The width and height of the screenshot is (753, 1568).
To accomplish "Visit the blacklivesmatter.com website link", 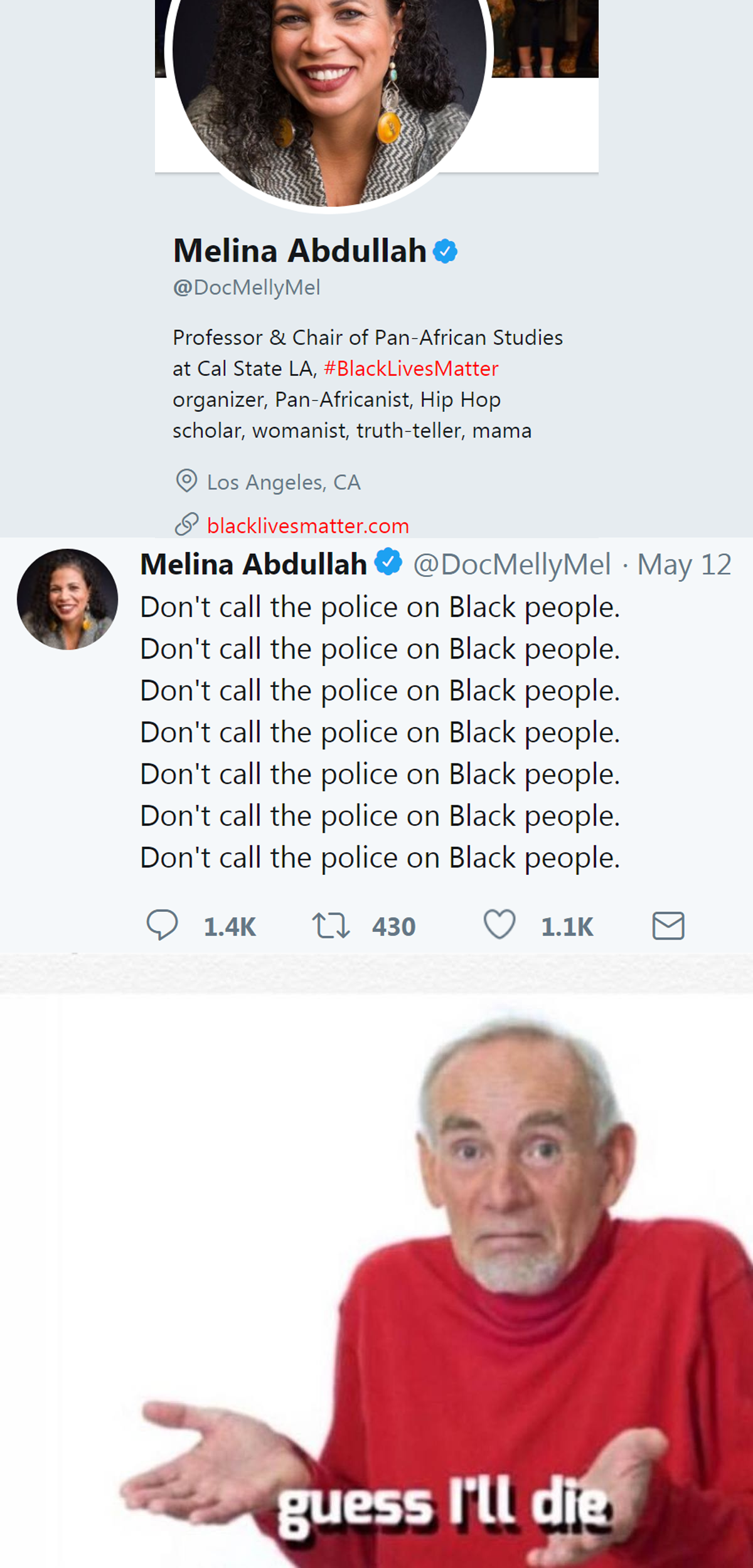I will 308,526.
